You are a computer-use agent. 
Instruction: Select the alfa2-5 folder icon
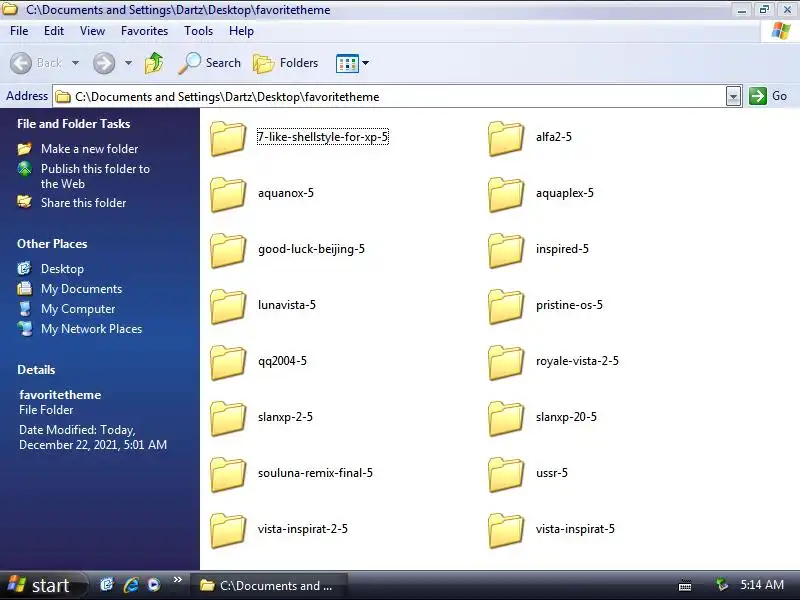tap(506, 138)
